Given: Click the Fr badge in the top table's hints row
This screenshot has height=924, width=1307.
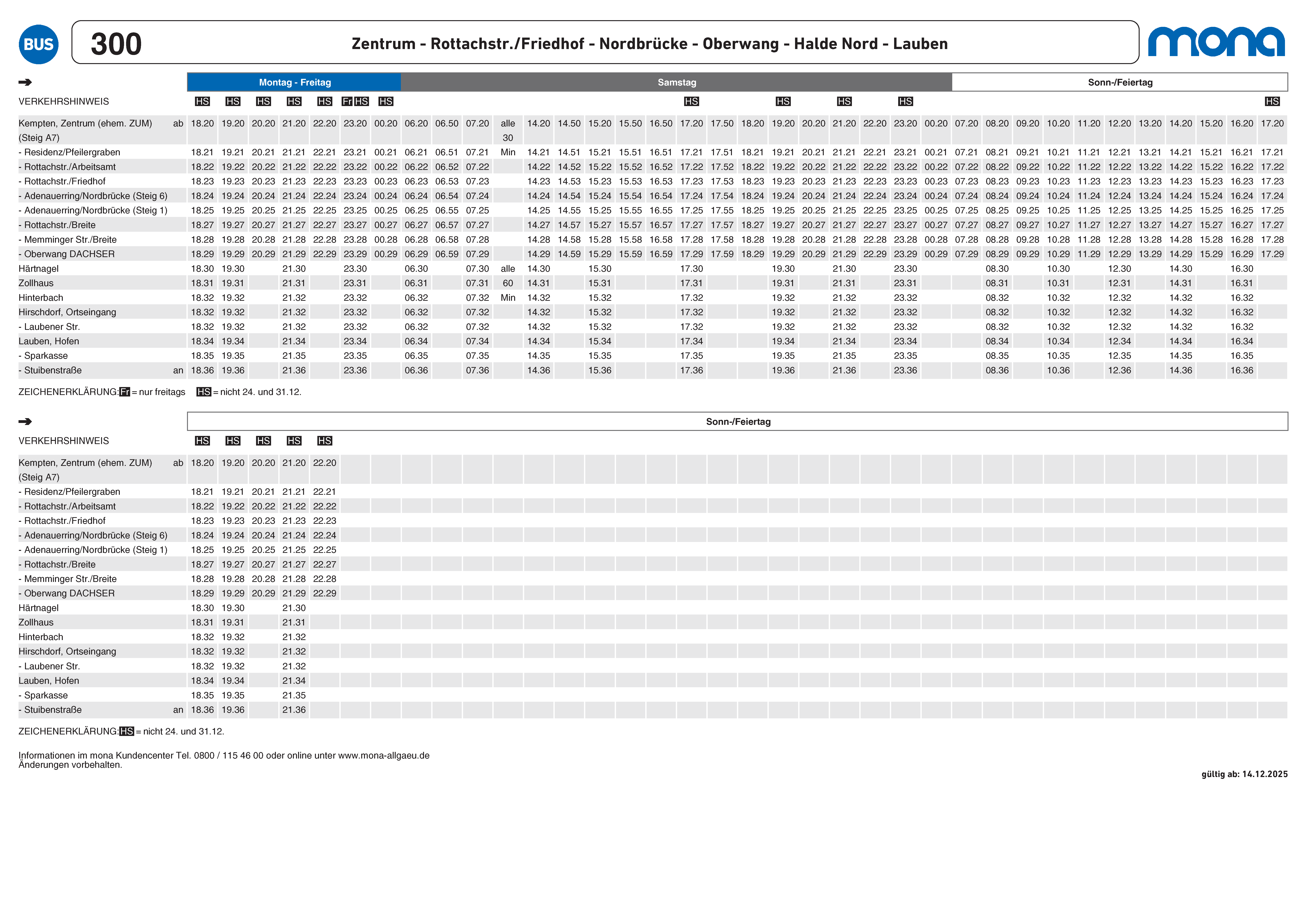Looking at the screenshot, I should click(347, 101).
